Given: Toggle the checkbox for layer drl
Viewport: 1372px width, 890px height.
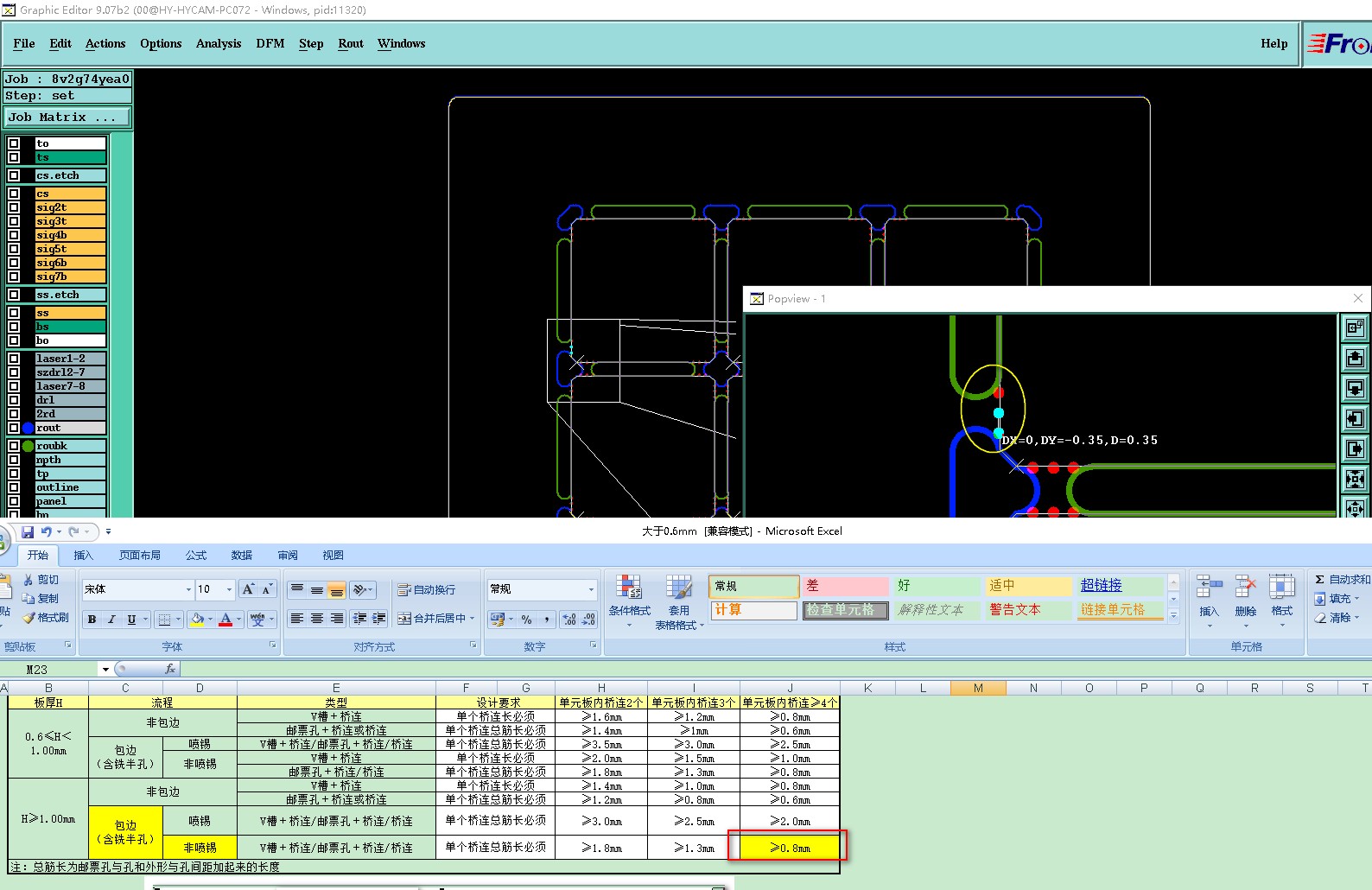Looking at the screenshot, I should click(14, 400).
